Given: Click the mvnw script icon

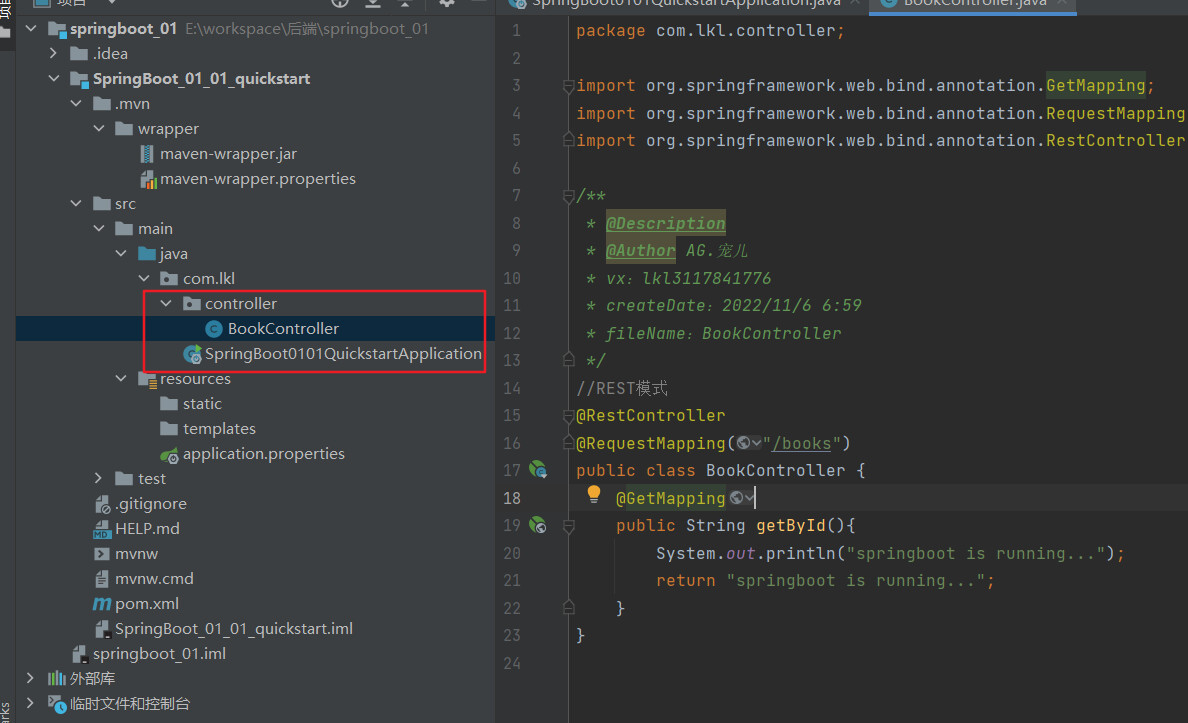Looking at the screenshot, I should (x=102, y=554).
